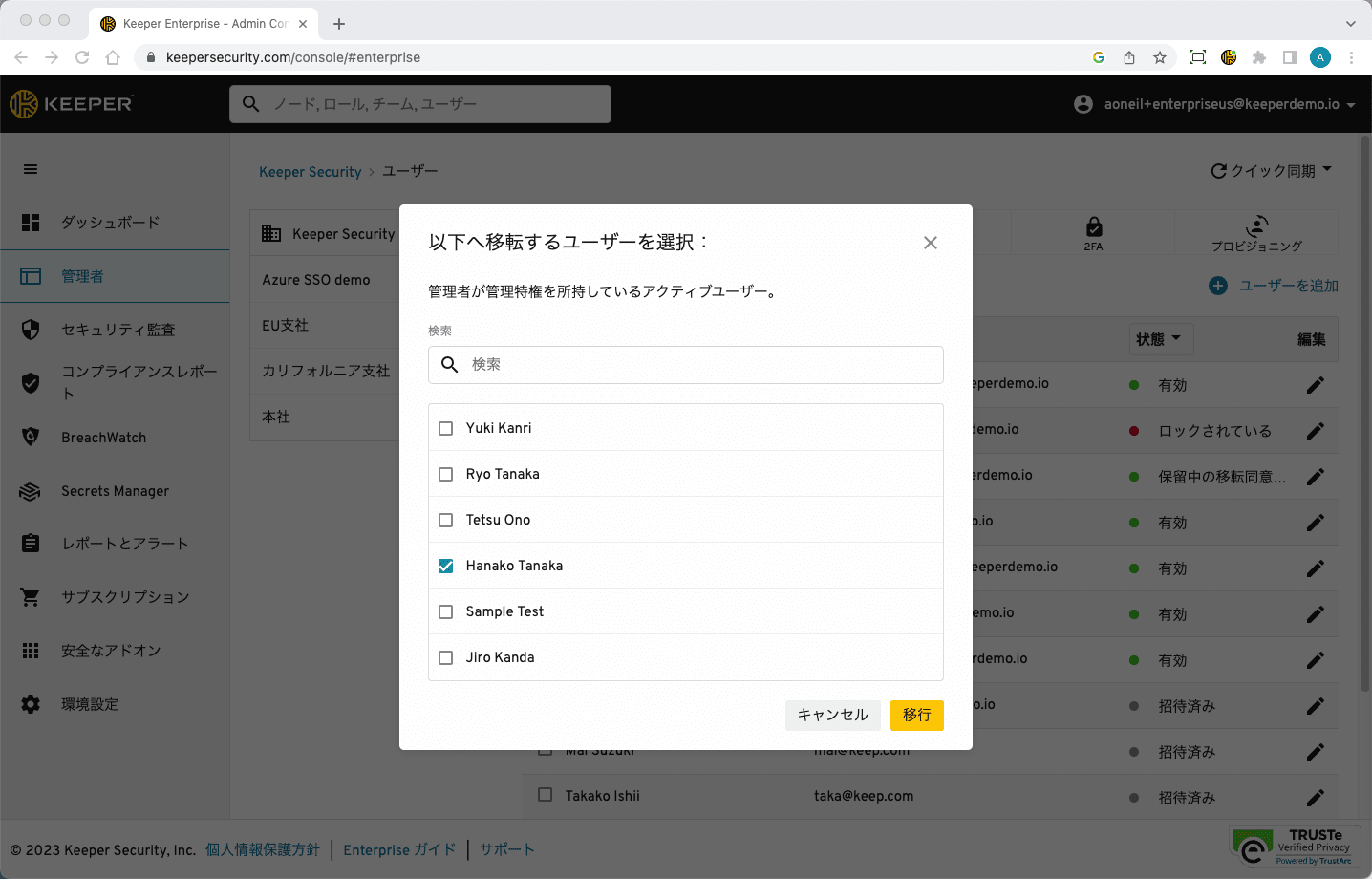Open Secrets Manager from sidebar
The height and width of the screenshot is (879, 1372).
pyautogui.click(x=115, y=491)
